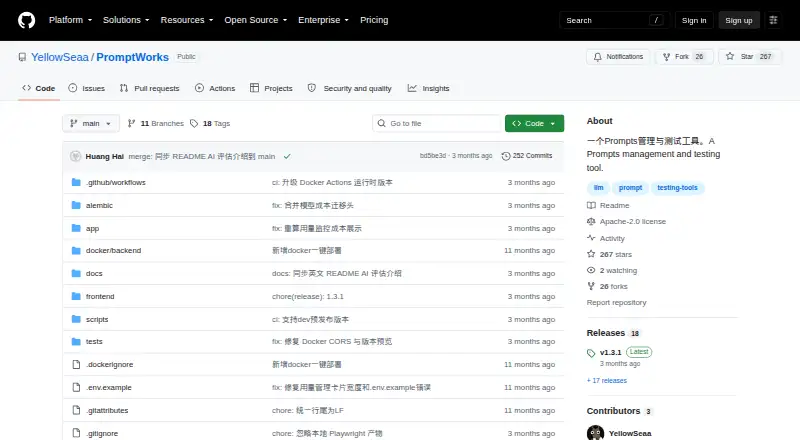The image size is (800, 440).
Task: Go to the Pricing page
Action: coord(374,20)
